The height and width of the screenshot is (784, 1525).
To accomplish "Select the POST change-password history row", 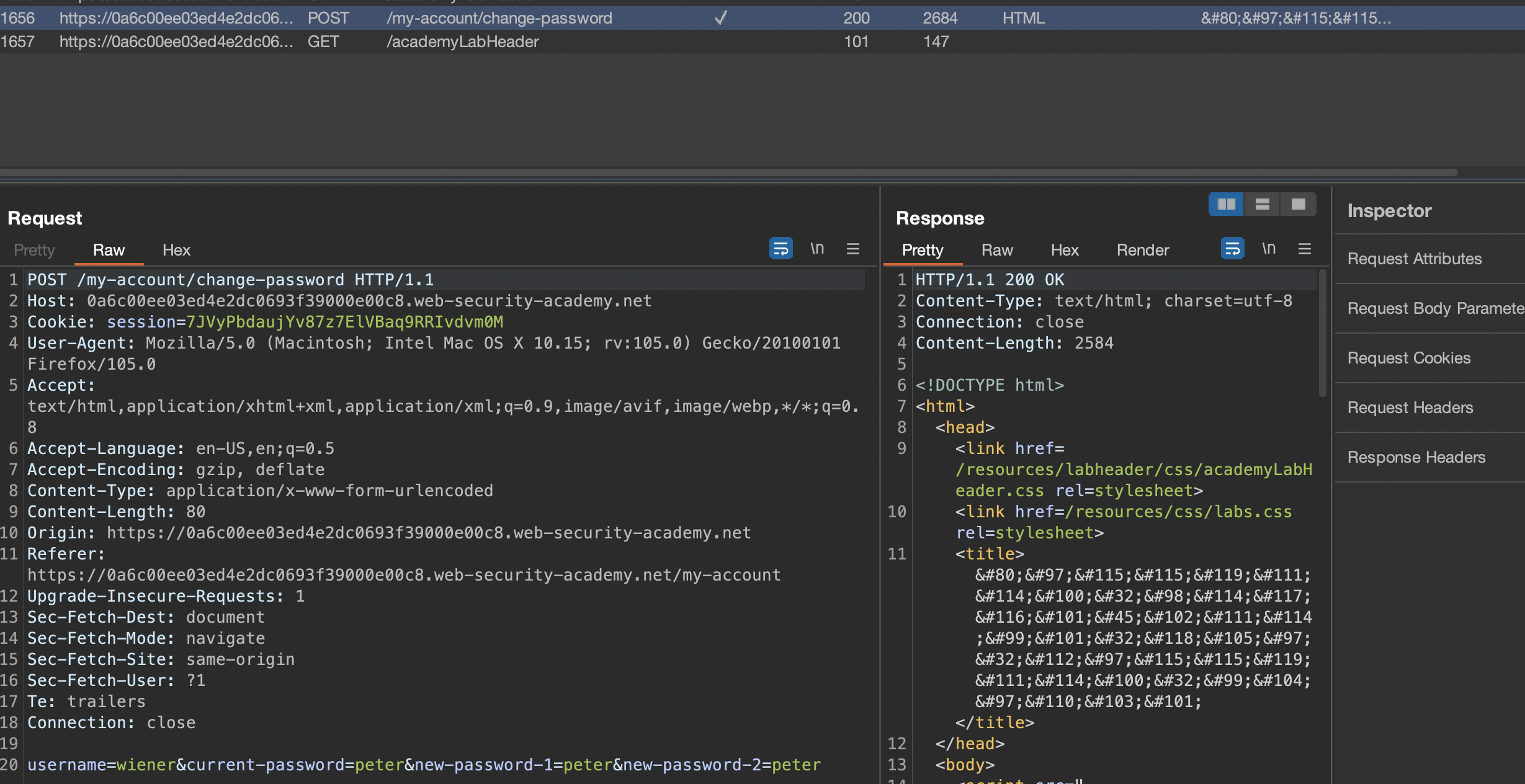I will (x=499, y=18).
